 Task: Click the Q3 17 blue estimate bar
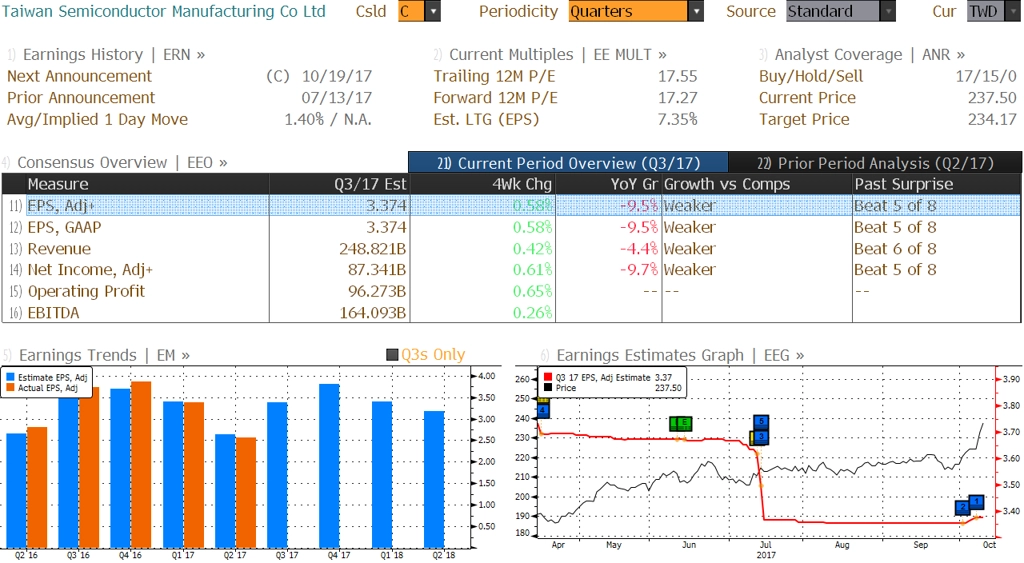tap(278, 475)
